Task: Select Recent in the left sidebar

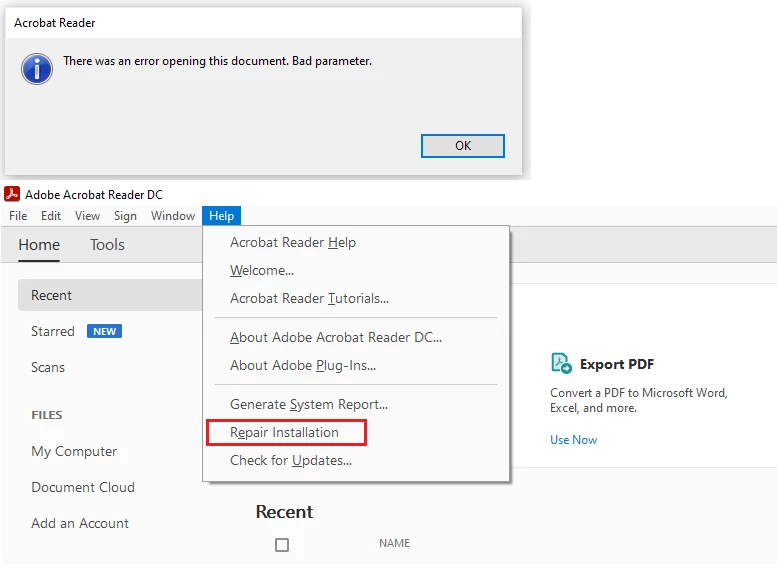Action: pos(110,295)
